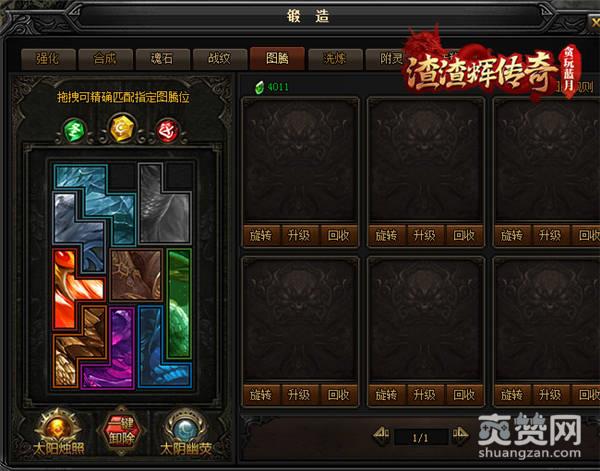Screen dimensions: 600x471
Task: Select the green vertical totem piece
Action: pos(179,303)
